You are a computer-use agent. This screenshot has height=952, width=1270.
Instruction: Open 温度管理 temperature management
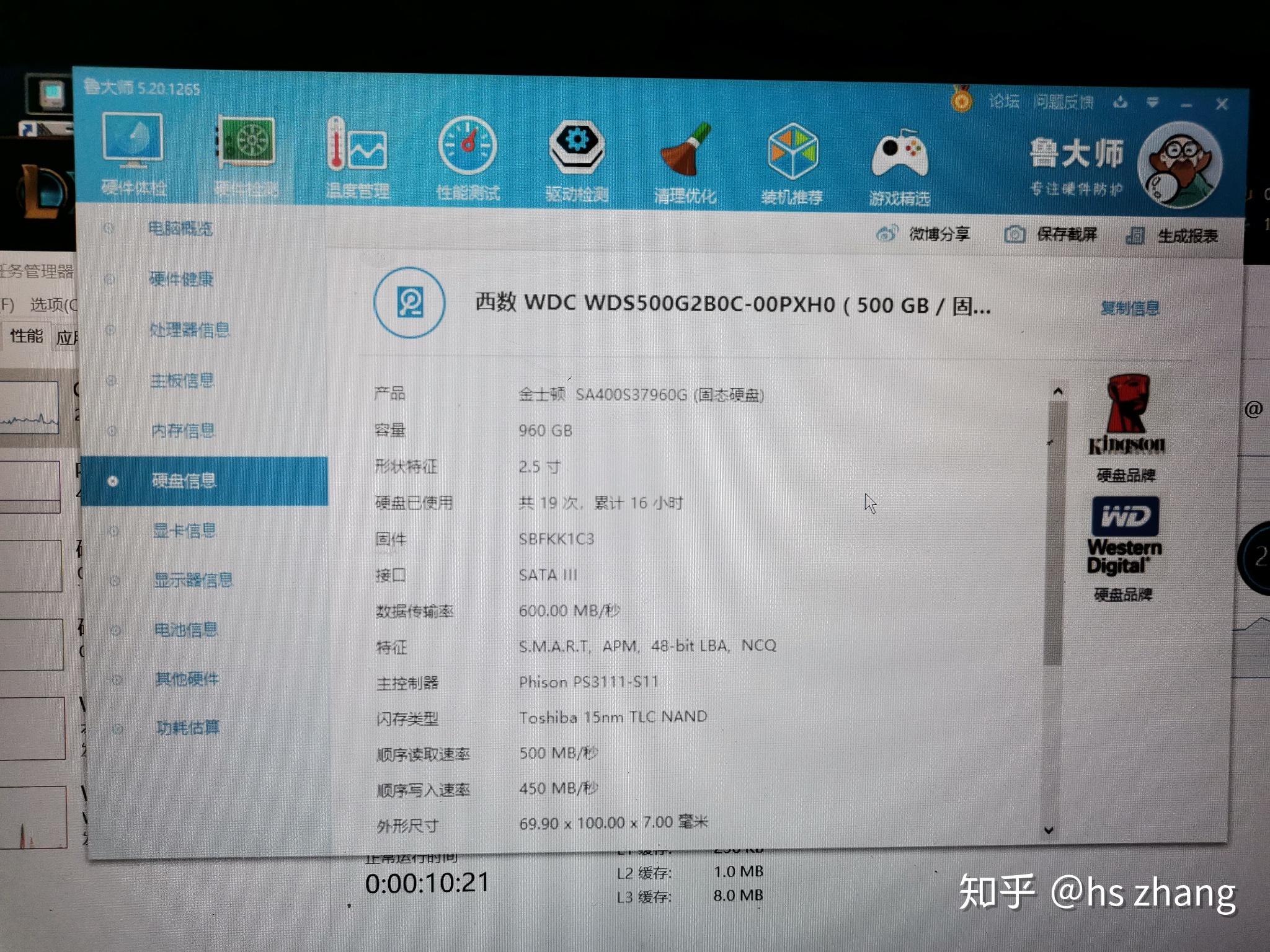click(357, 159)
